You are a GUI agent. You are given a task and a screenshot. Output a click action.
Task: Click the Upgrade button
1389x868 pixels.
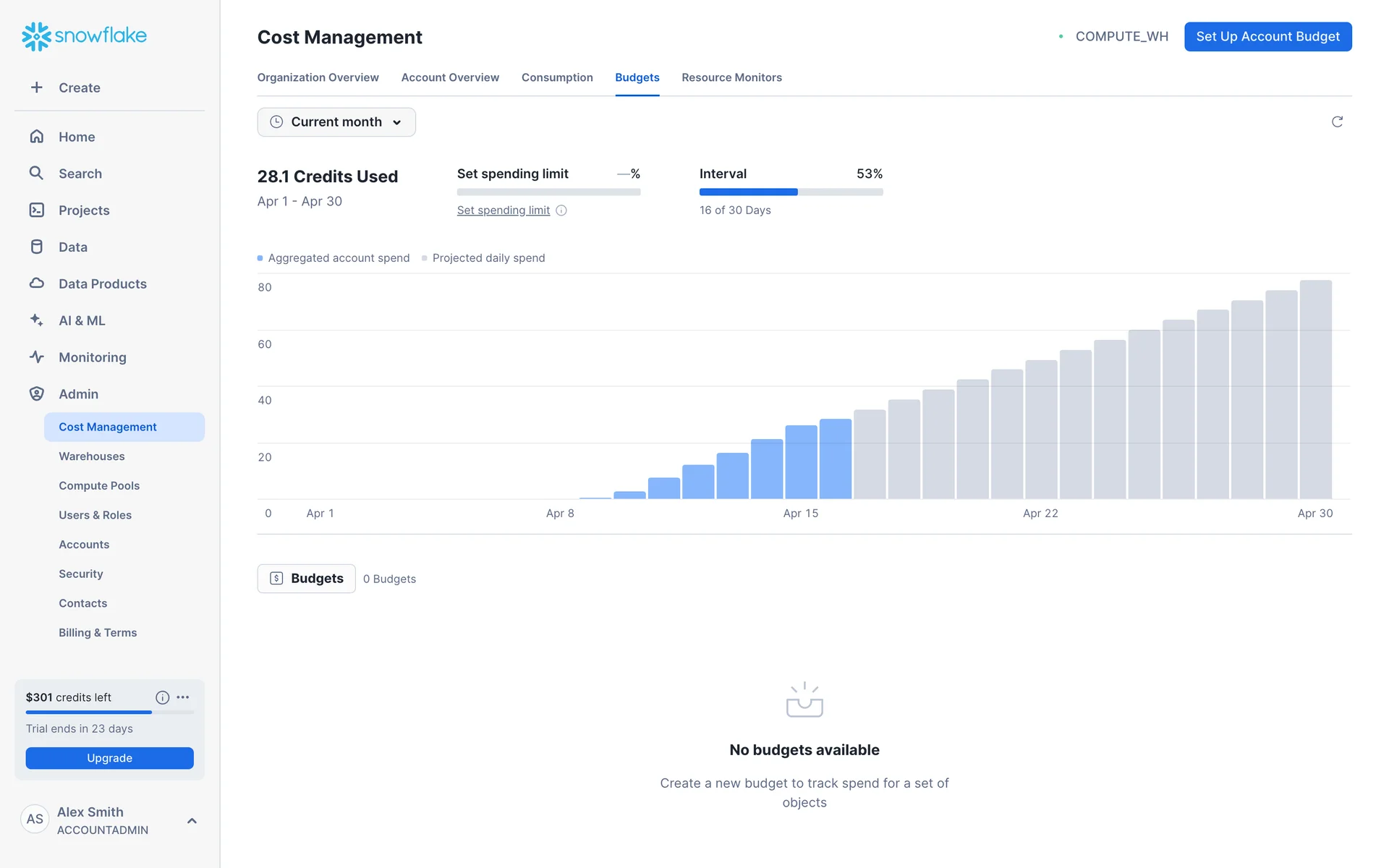[109, 758]
